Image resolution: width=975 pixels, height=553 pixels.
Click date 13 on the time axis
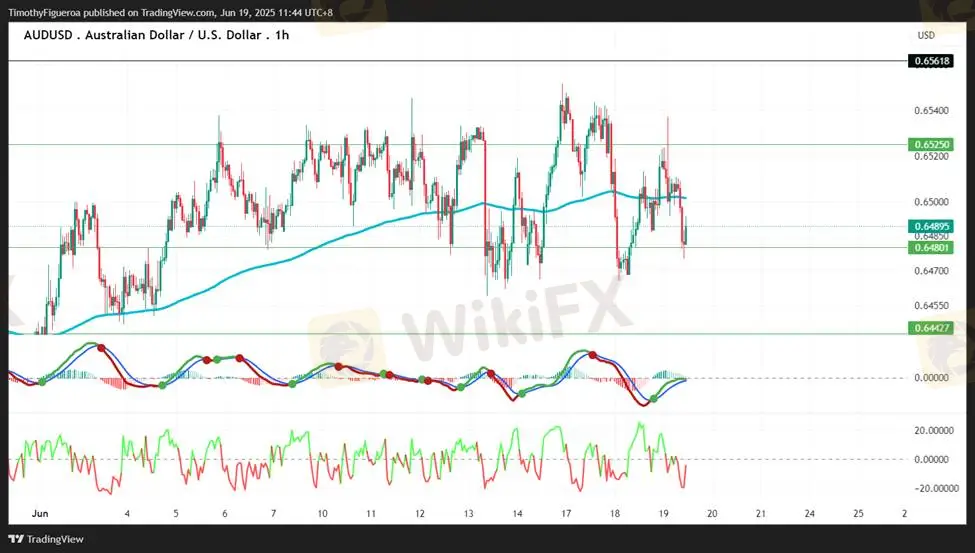[468, 513]
